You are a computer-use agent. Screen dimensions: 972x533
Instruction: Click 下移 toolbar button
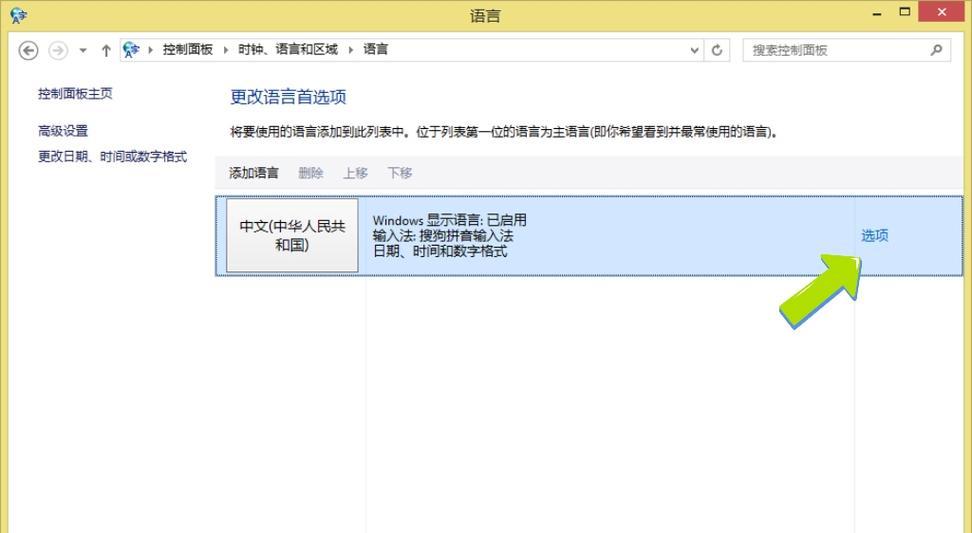[x=400, y=173]
